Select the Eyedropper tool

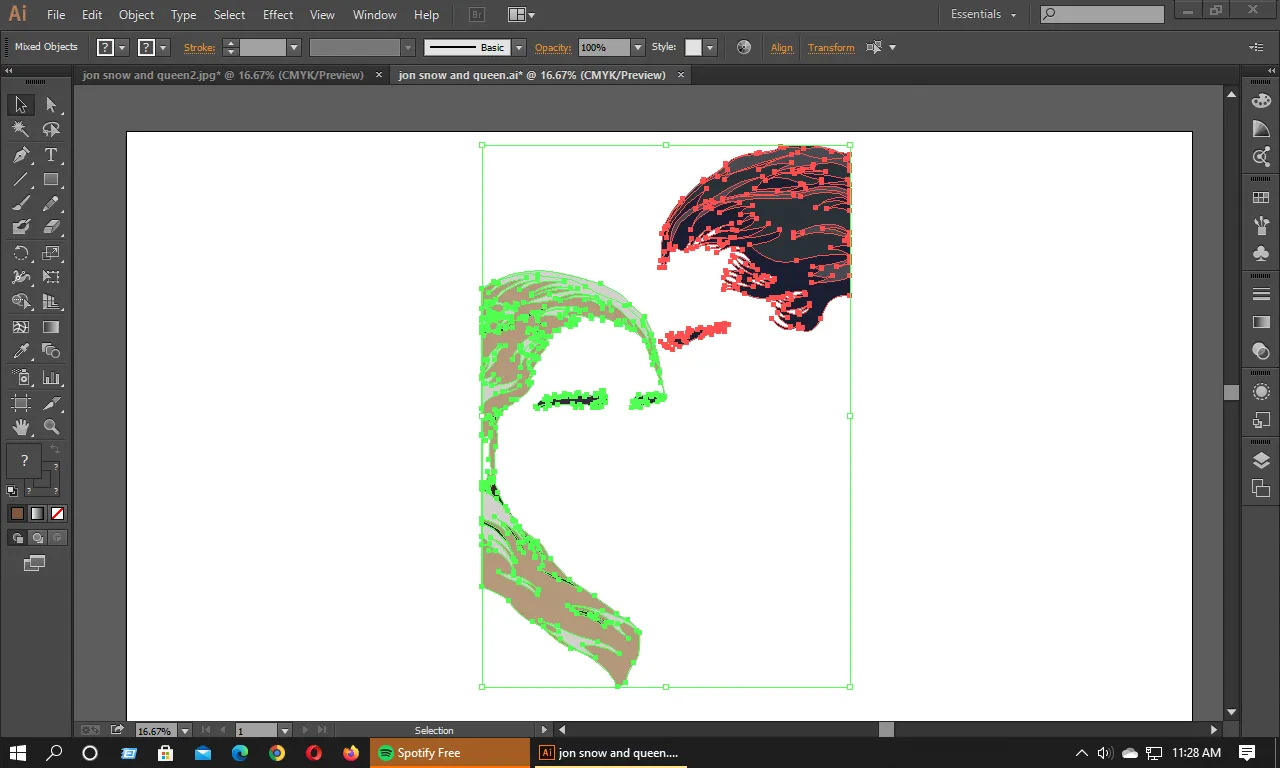pos(20,351)
